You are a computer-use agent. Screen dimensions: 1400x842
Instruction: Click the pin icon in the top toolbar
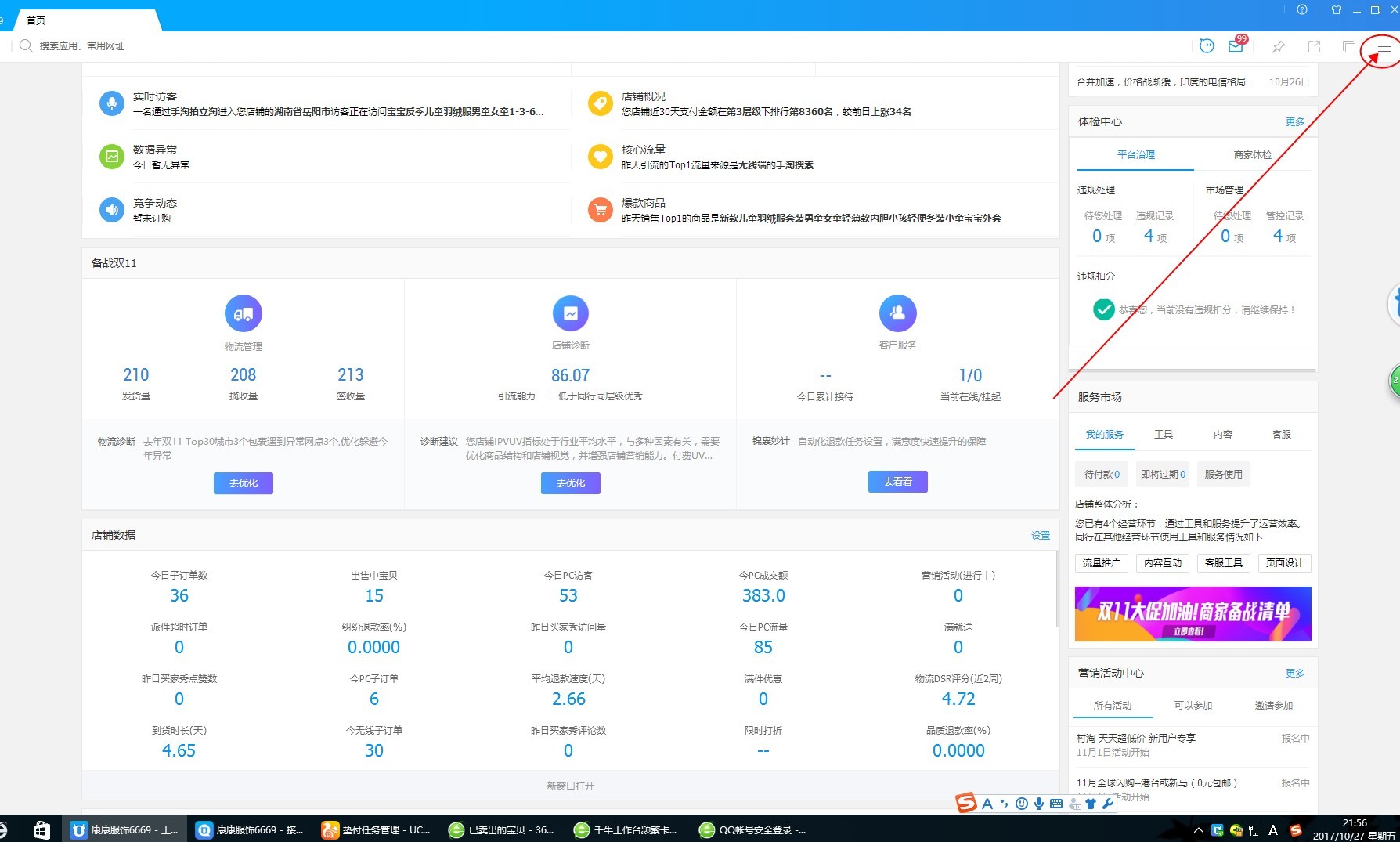(1279, 47)
